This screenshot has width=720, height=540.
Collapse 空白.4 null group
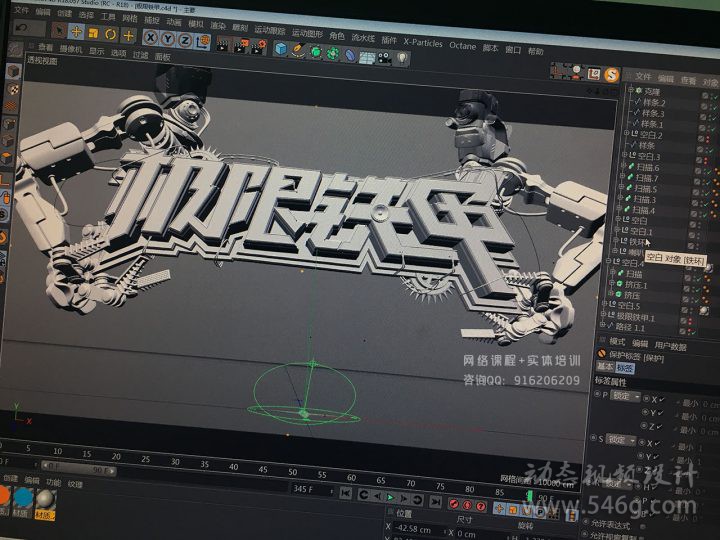pos(608,260)
